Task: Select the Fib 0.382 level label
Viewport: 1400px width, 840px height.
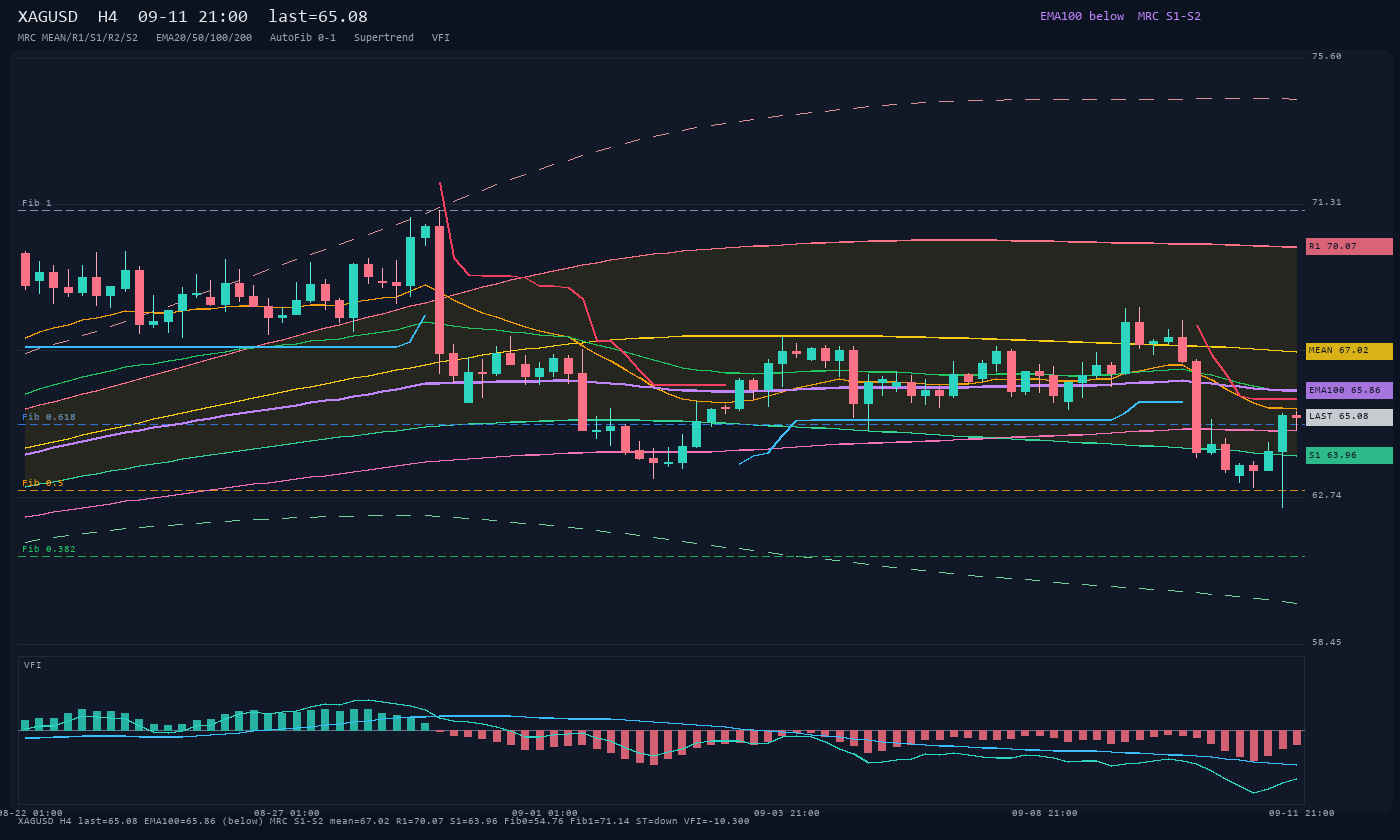Action: pos(49,549)
